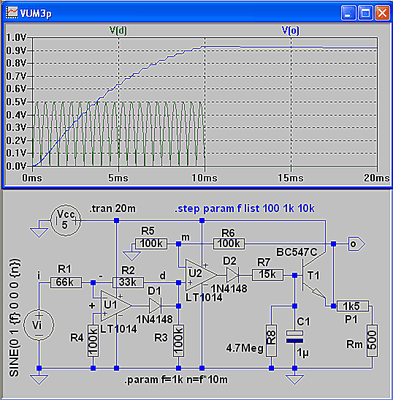Select the D2 1N4148 diode

[232, 275]
